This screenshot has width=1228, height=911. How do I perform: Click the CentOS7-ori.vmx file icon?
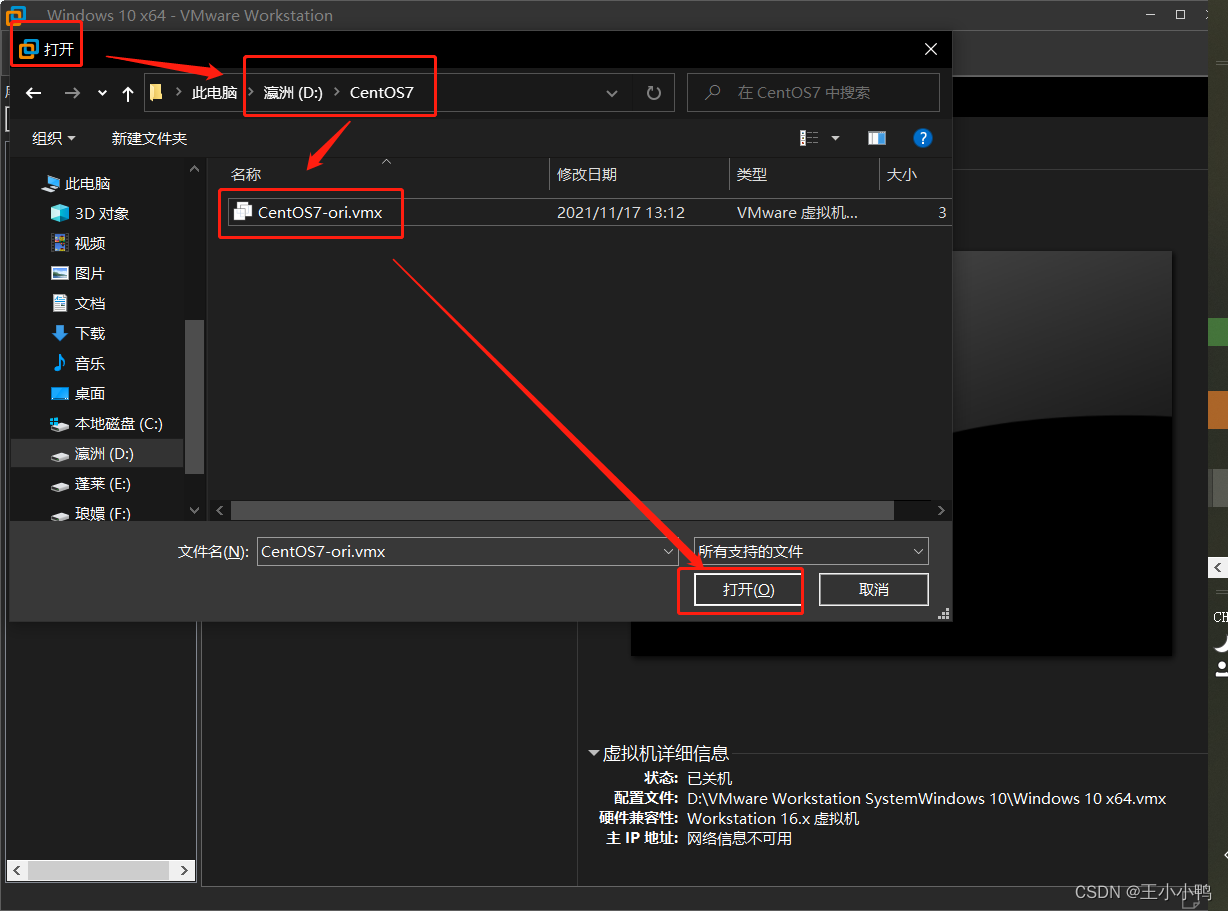click(x=242, y=211)
